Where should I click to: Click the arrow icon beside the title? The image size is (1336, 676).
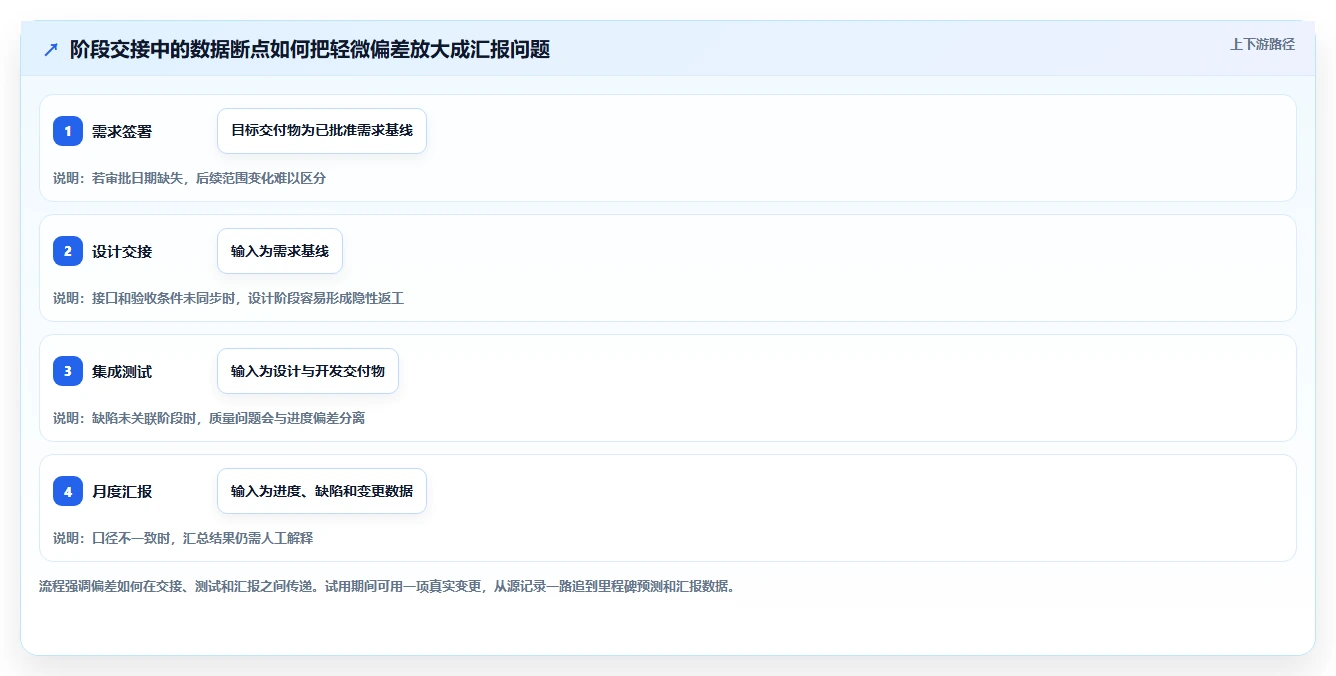(51, 49)
